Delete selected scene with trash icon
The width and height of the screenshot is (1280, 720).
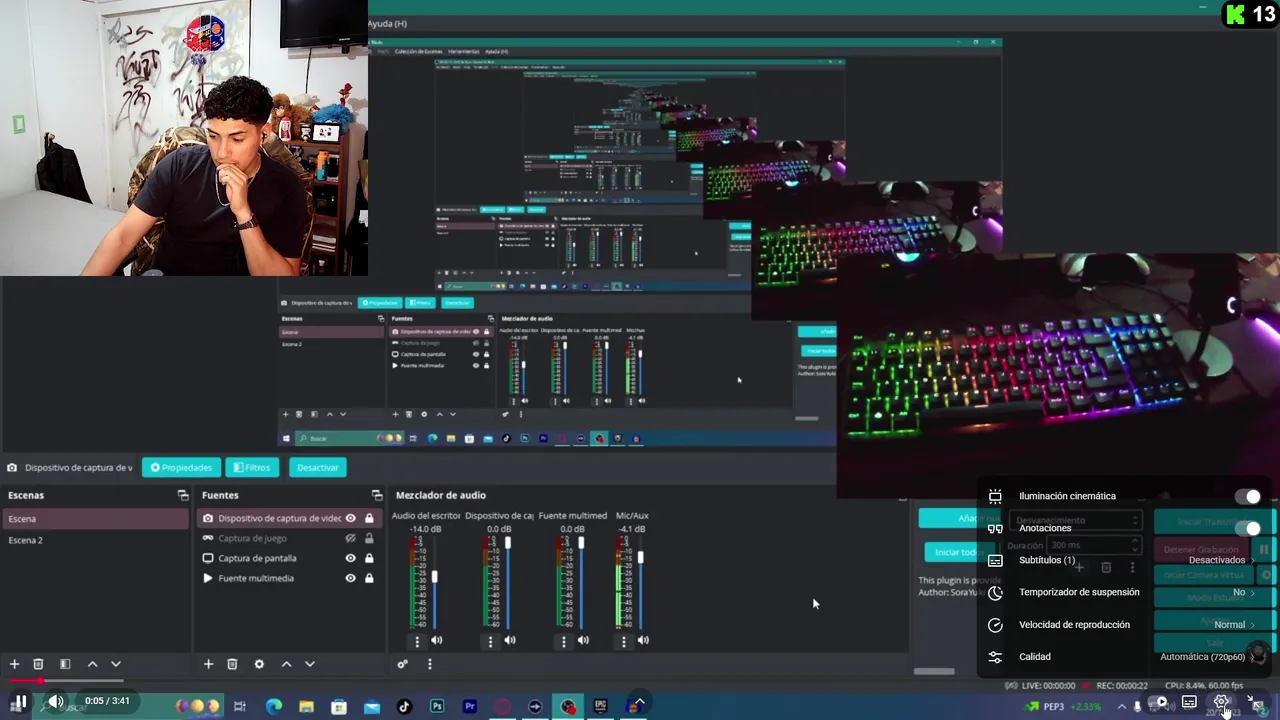38,664
